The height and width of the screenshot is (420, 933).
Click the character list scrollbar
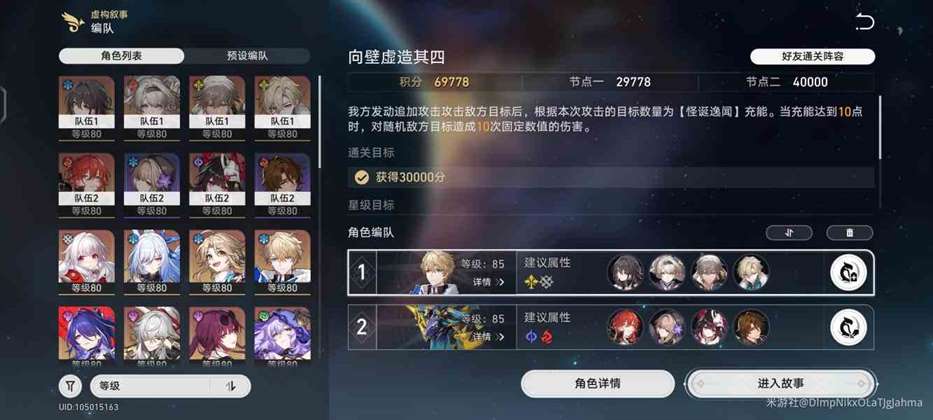click(x=320, y=122)
